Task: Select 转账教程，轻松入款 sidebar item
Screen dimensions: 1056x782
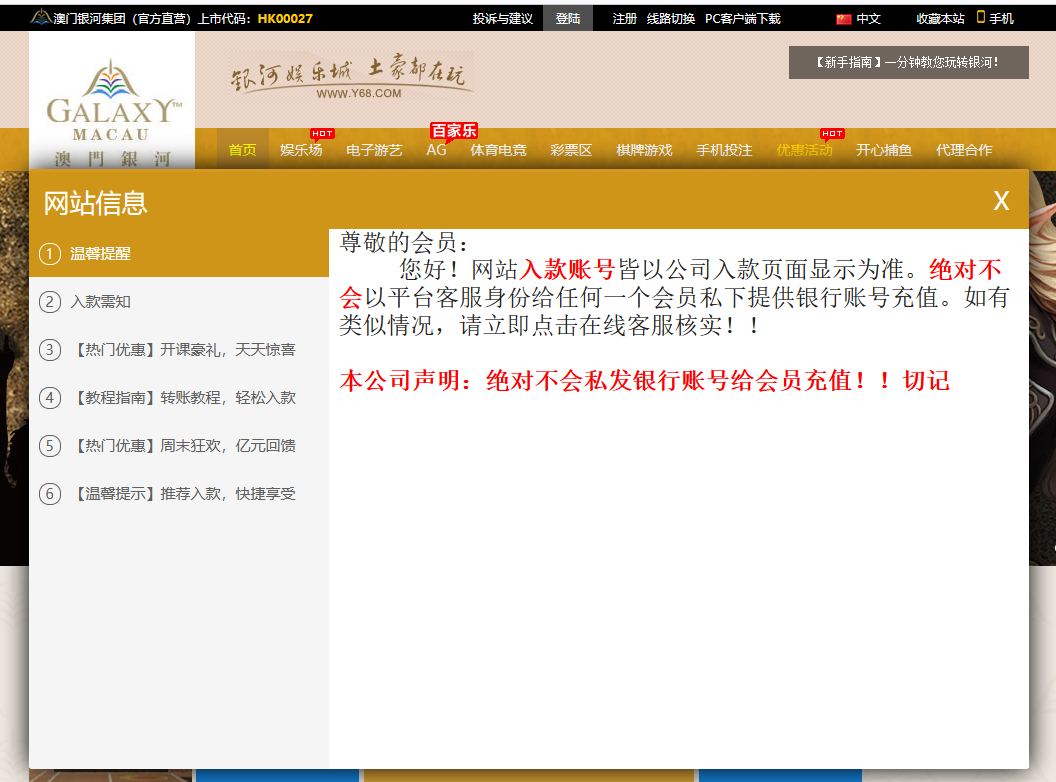Action: coord(178,397)
